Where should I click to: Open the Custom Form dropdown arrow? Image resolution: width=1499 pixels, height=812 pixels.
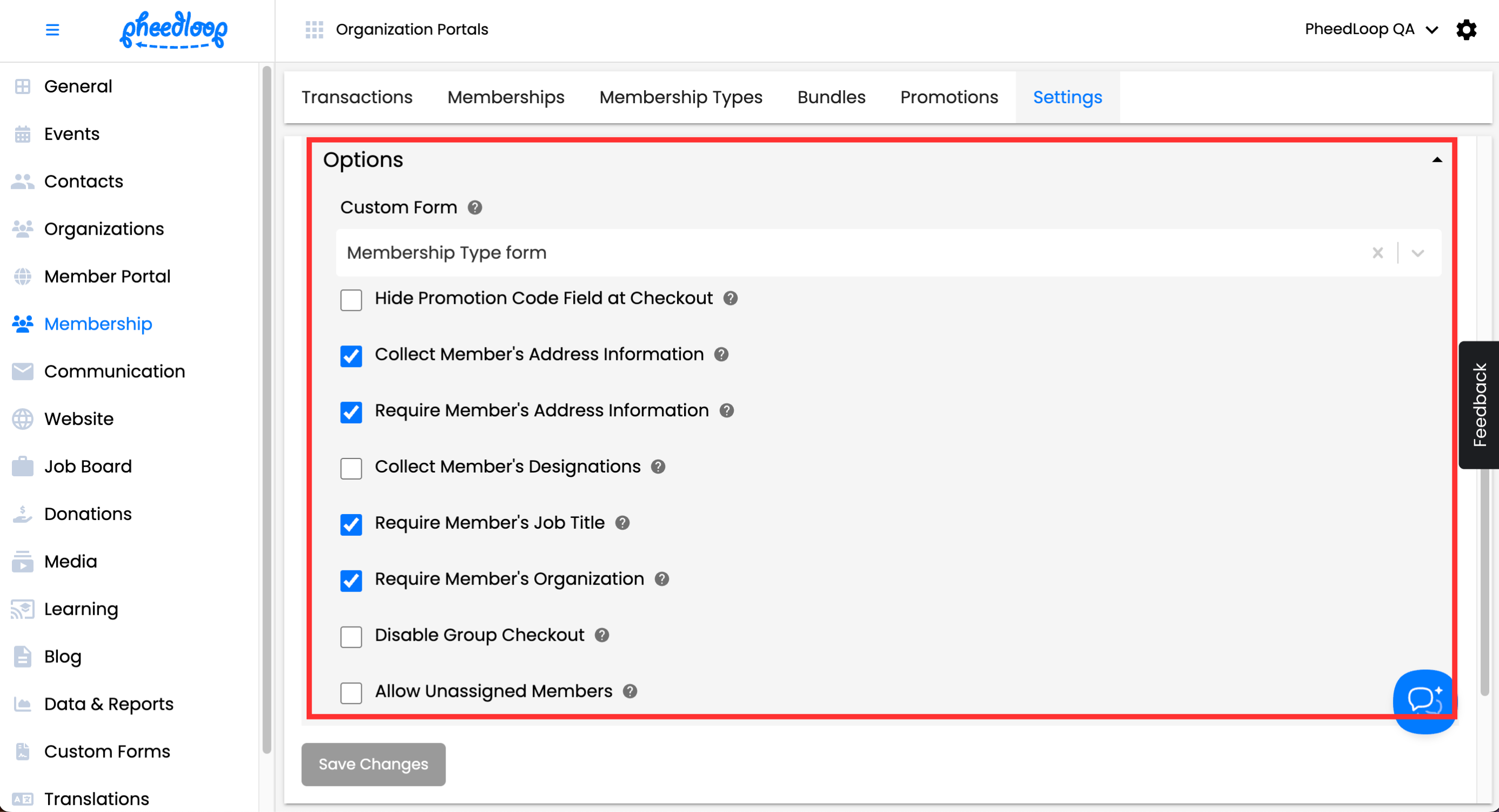pos(1417,253)
